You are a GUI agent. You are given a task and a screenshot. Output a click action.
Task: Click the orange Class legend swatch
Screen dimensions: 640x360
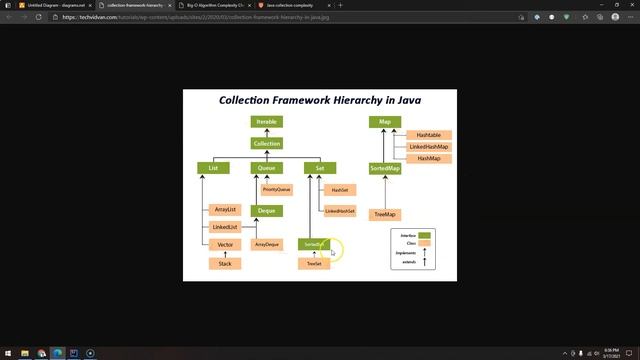424,243
